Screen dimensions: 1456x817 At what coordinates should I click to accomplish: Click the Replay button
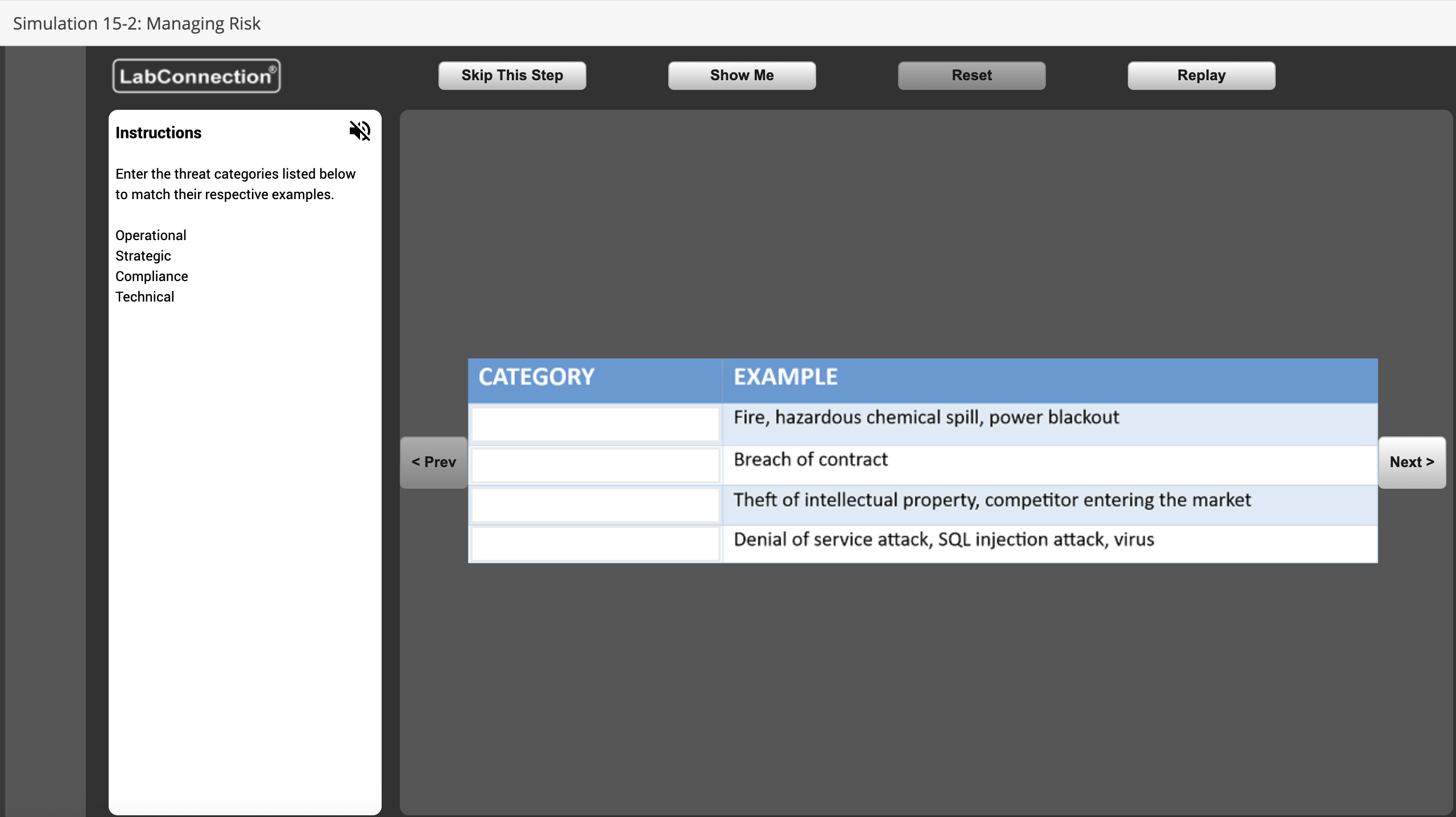(1201, 76)
